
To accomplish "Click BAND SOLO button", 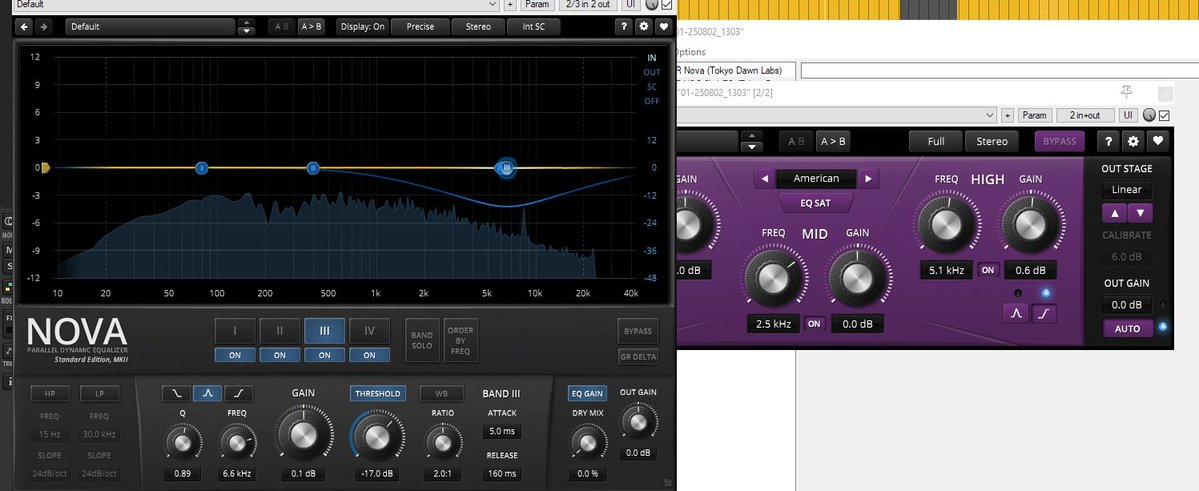I will [422, 340].
